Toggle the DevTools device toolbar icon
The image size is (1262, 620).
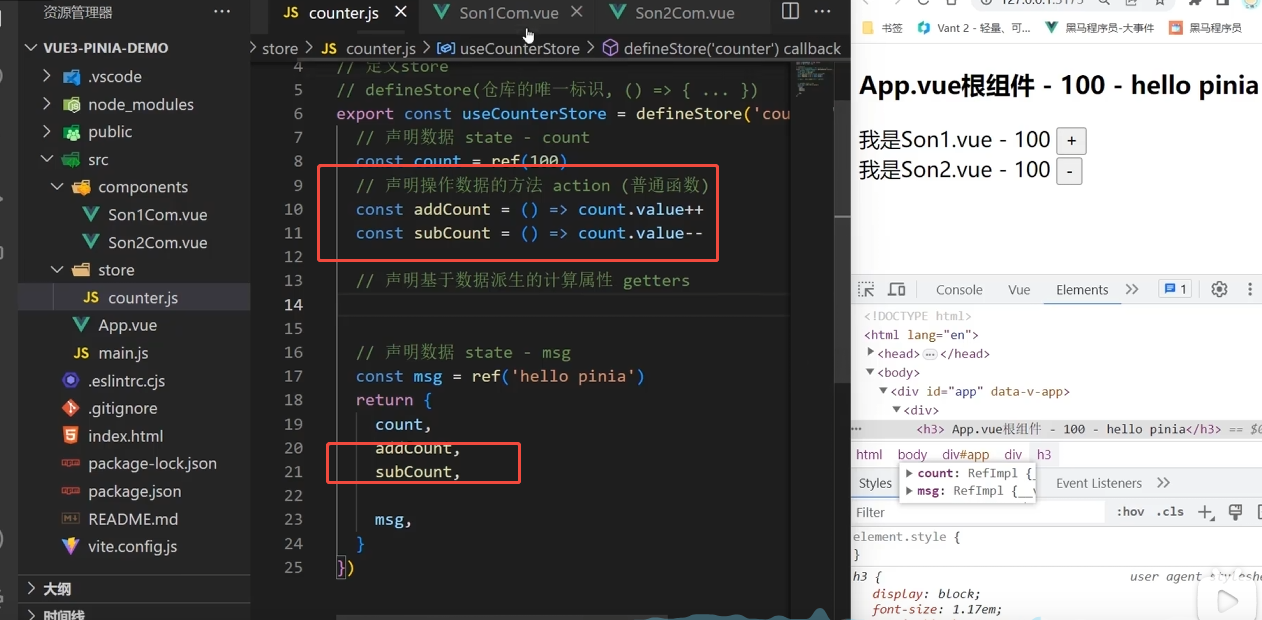[897, 290]
